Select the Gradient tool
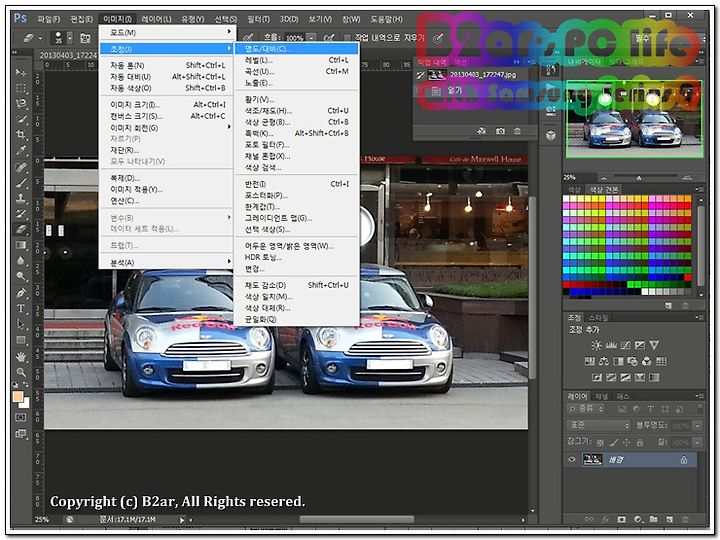This screenshot has width=720, height=540. [21, 245]
